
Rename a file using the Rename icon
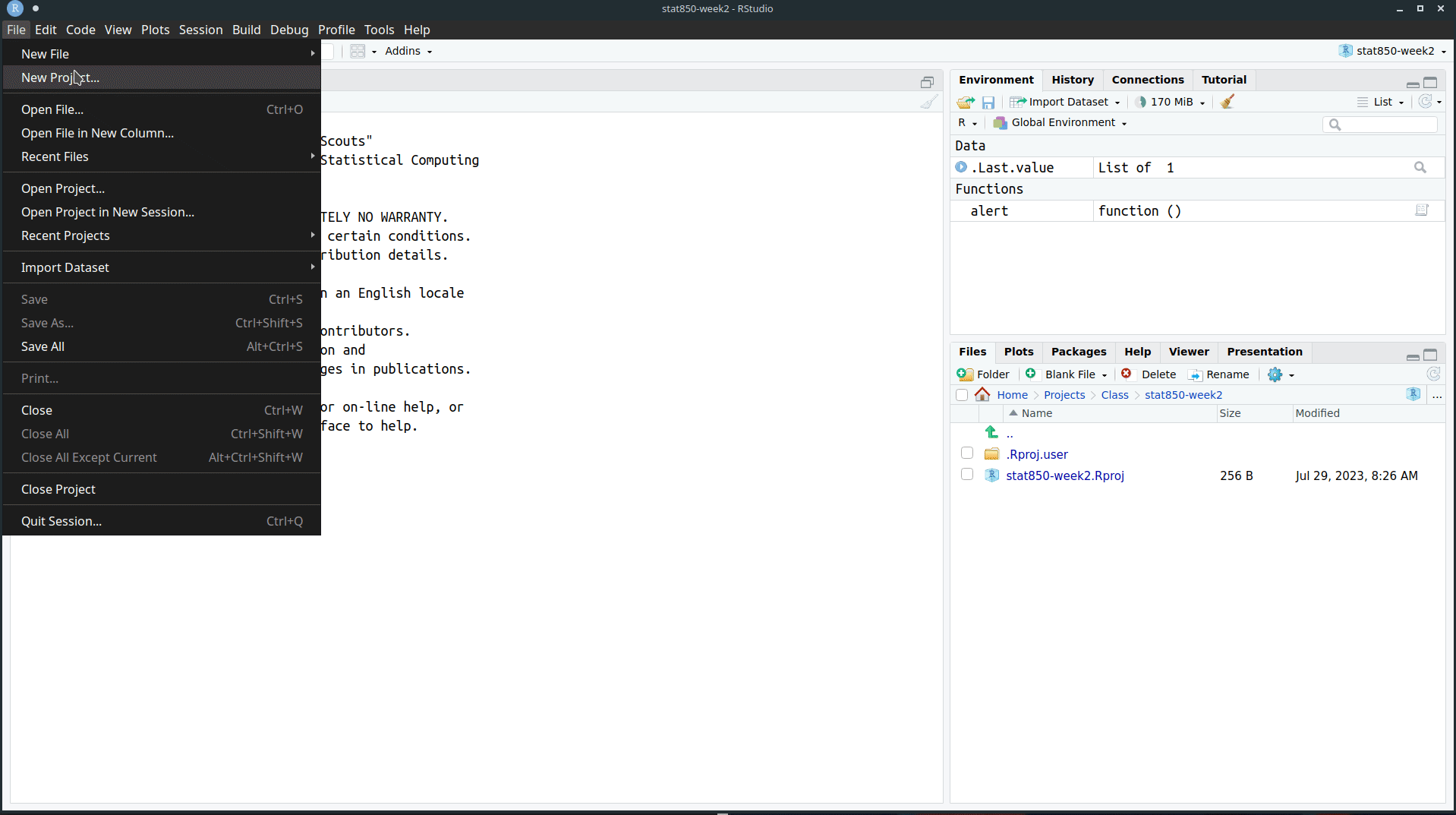(1220, 374)
